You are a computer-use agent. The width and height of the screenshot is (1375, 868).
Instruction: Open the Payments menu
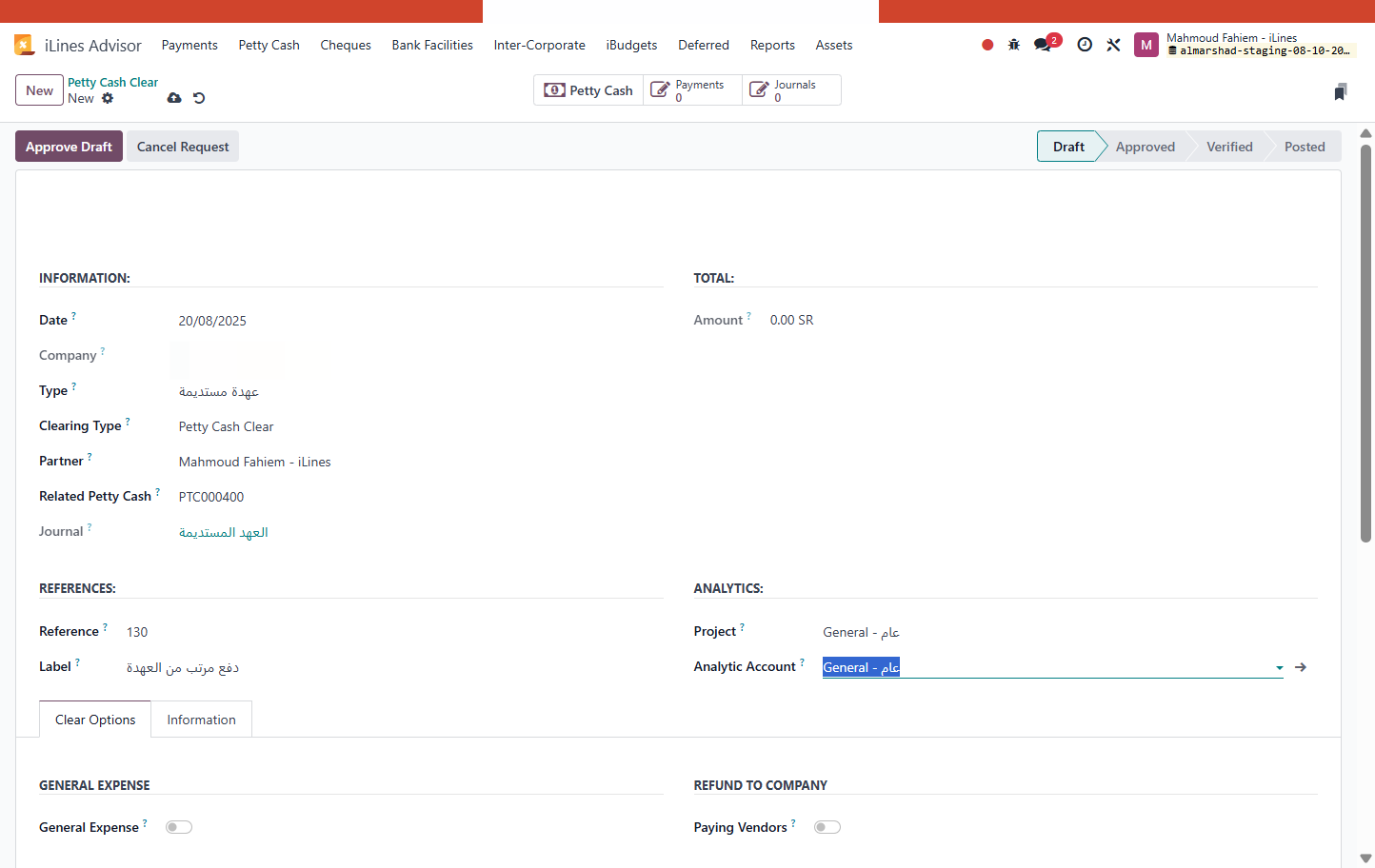tap(189, 45)
